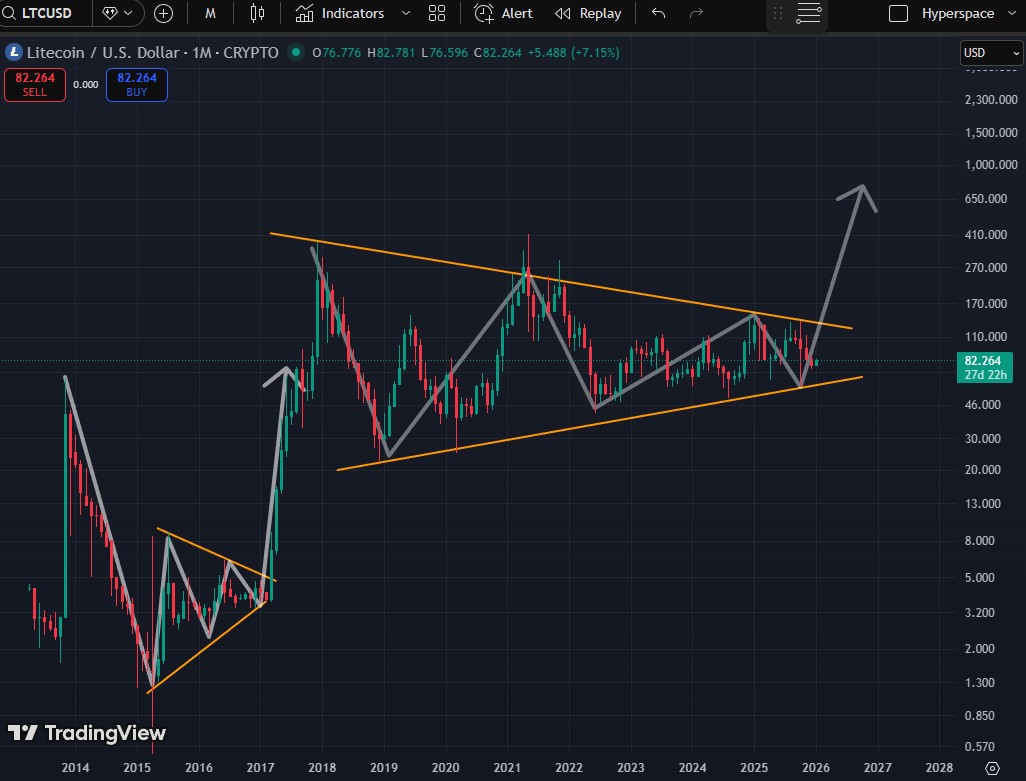The width and height of the screenshot is (1026, 781).
Task: Click the high value H82.781
Action: pyautogui.click(x=391, y=52)
